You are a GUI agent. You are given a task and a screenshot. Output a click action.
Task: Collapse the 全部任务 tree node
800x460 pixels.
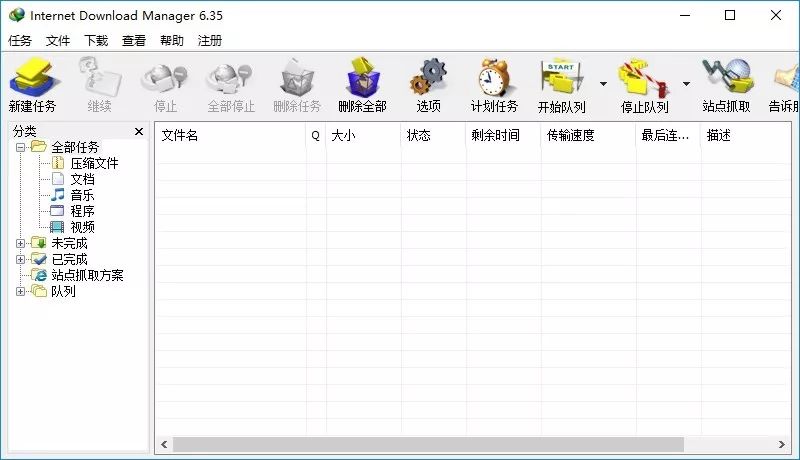tap(20, 148)
